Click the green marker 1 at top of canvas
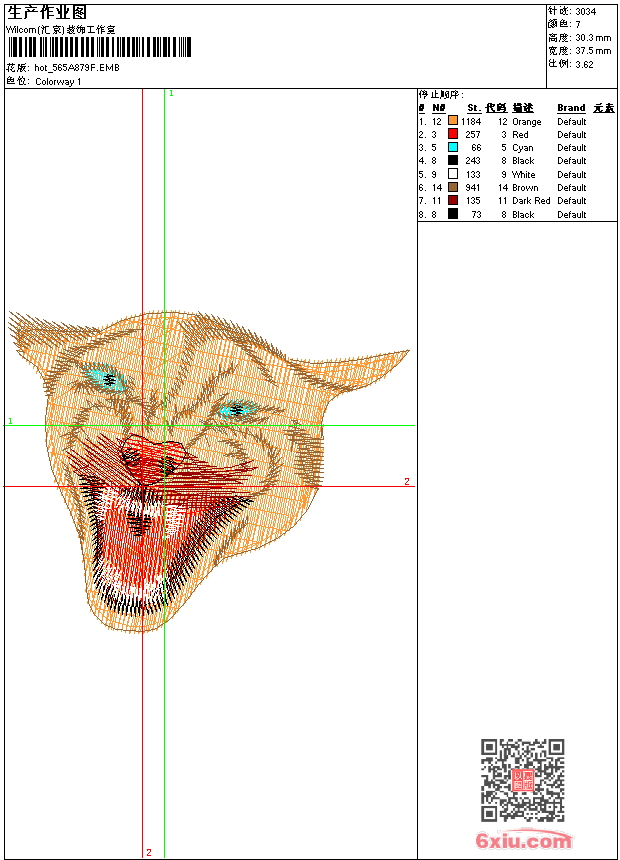 (171, 93)
